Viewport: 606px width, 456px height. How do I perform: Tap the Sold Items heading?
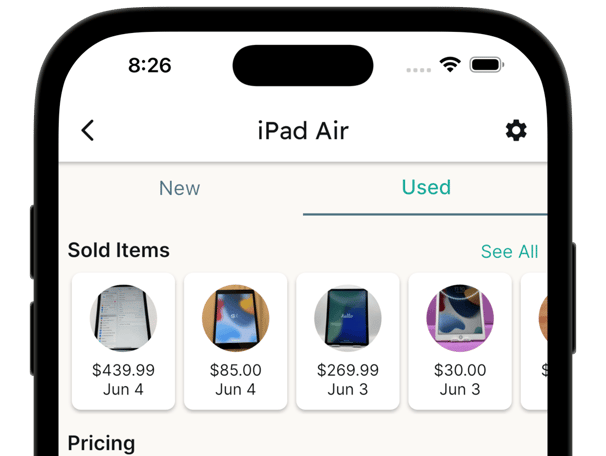click(x=119, y=250)
